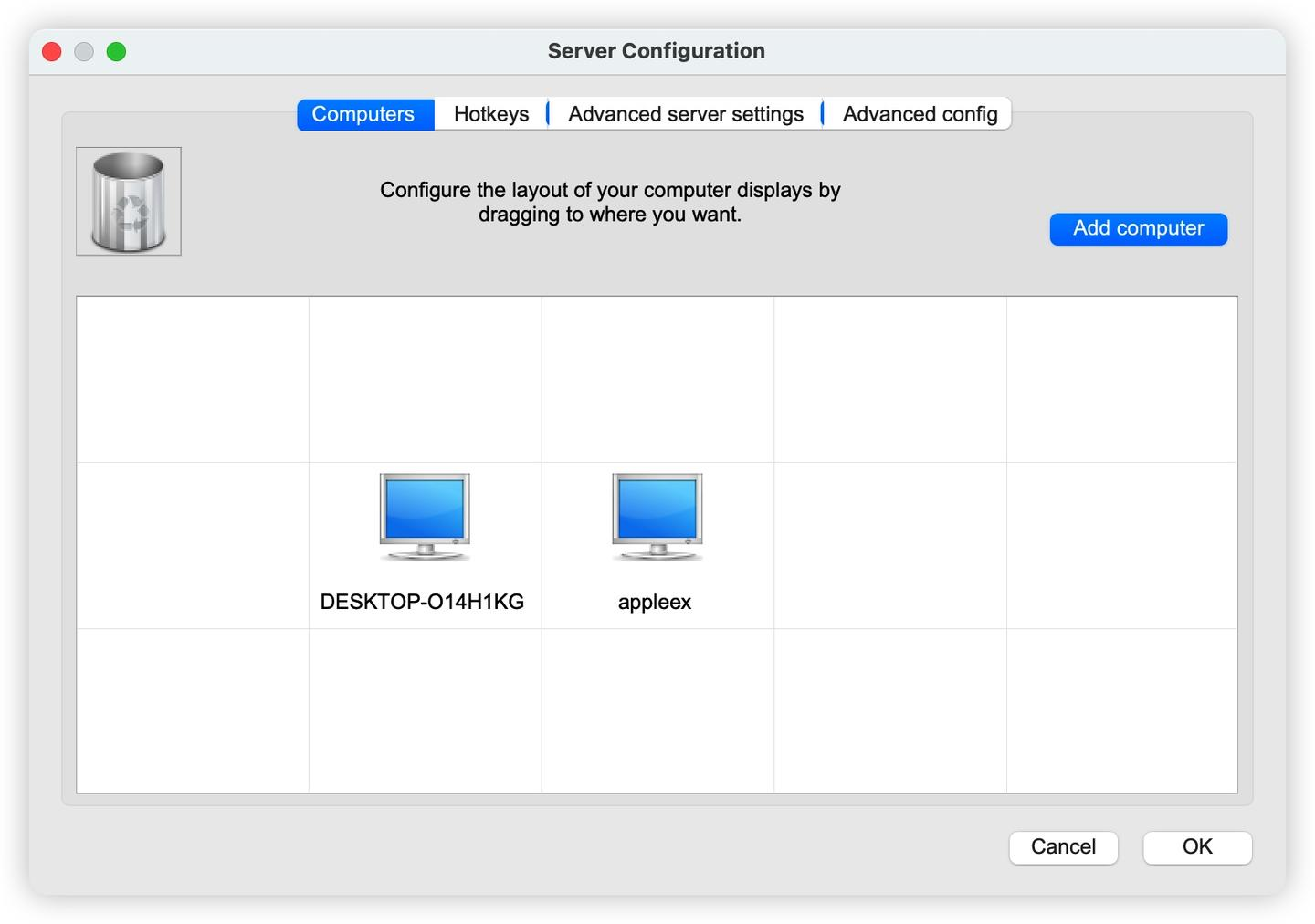
Task: Click the green zoom window button
Action: coord(116,52)
